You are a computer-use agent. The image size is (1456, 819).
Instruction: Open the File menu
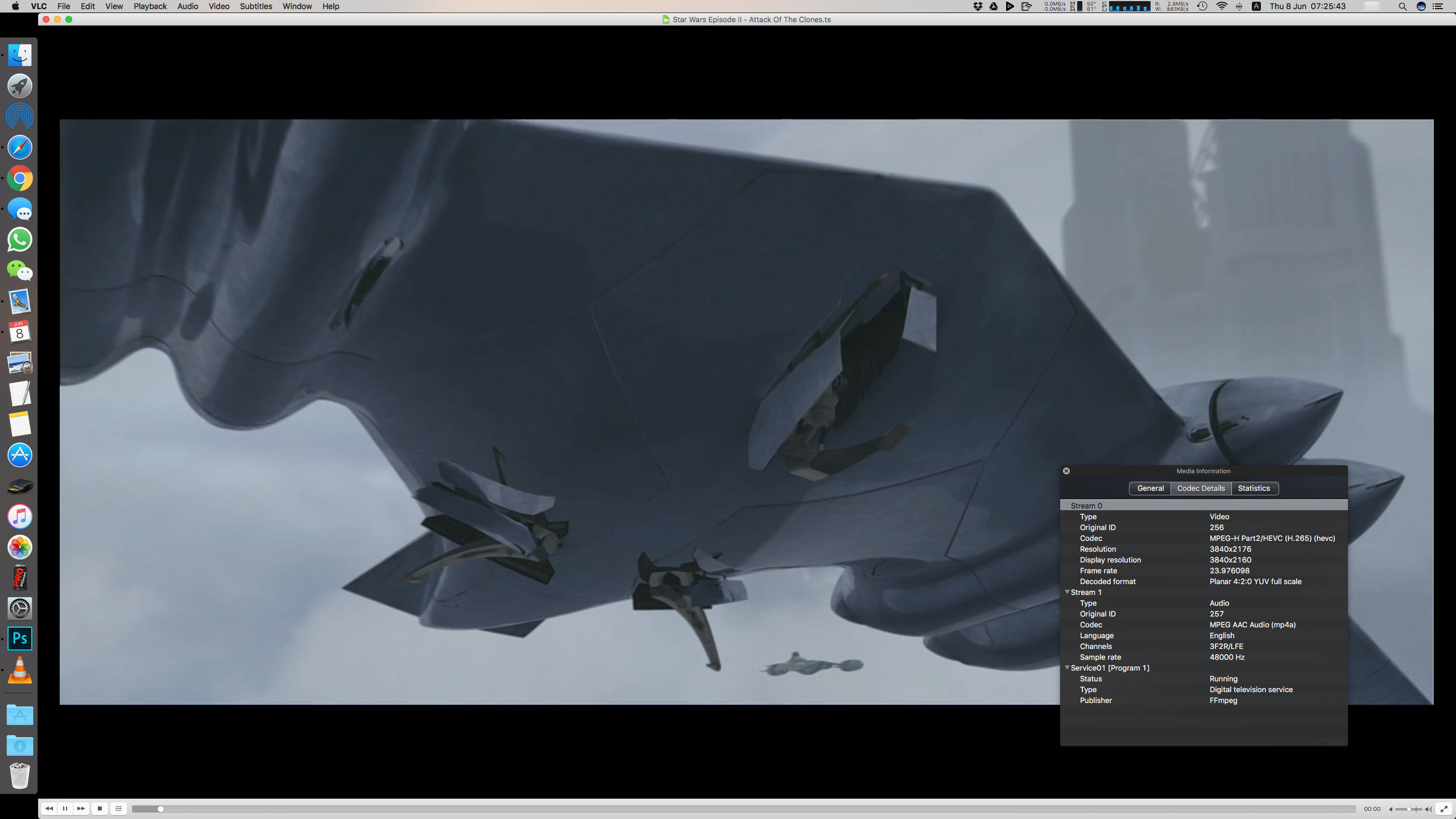pos(64,6)
